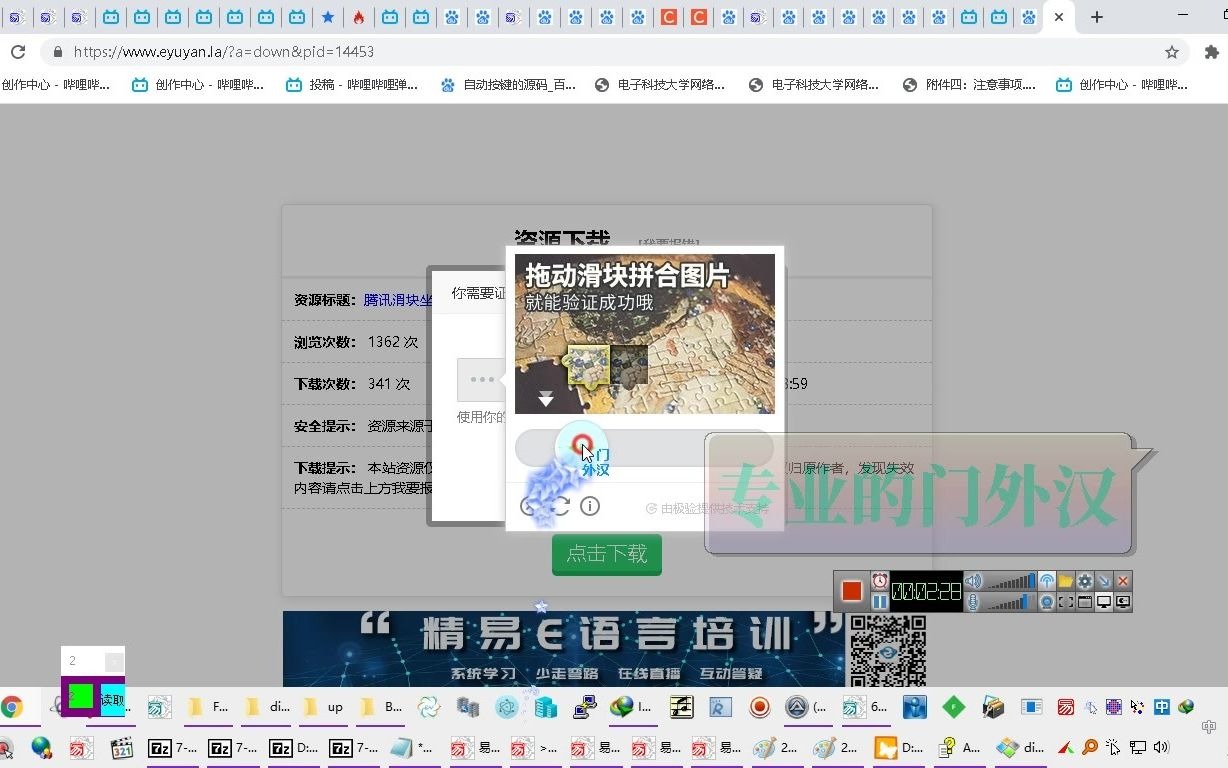The height and width of the screenshot is (768, 1228).
Task: Open the recordings folder from the recorder toolbar
Action: 1067,580
